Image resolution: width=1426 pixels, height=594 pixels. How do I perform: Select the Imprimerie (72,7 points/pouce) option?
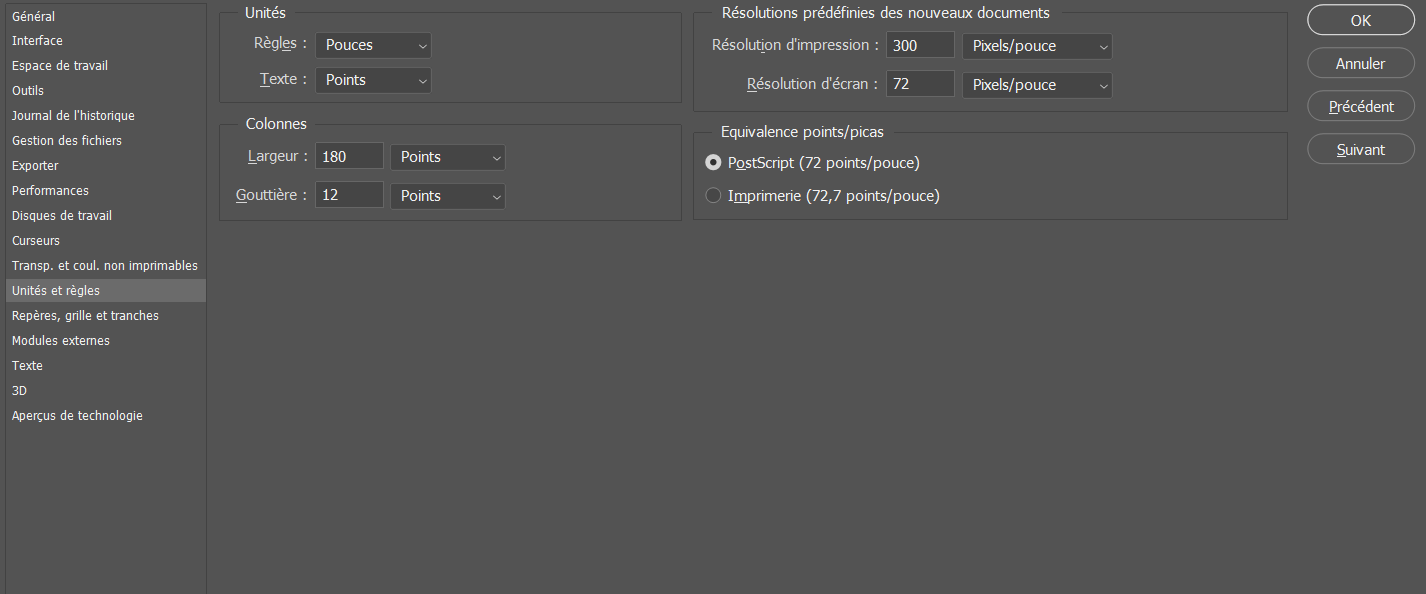click(x=713, y=196)
